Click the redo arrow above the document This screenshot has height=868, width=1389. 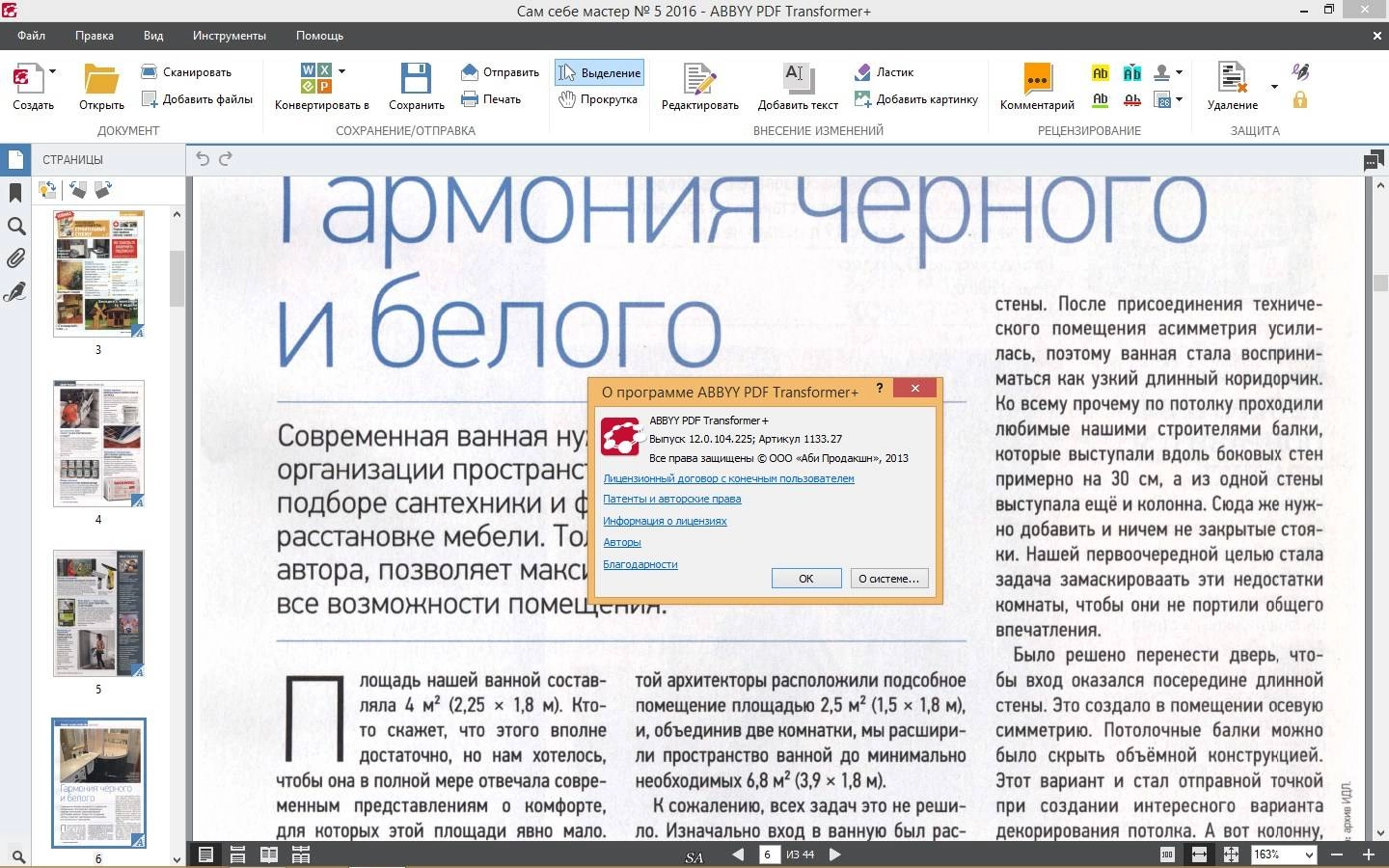(226, 158)
